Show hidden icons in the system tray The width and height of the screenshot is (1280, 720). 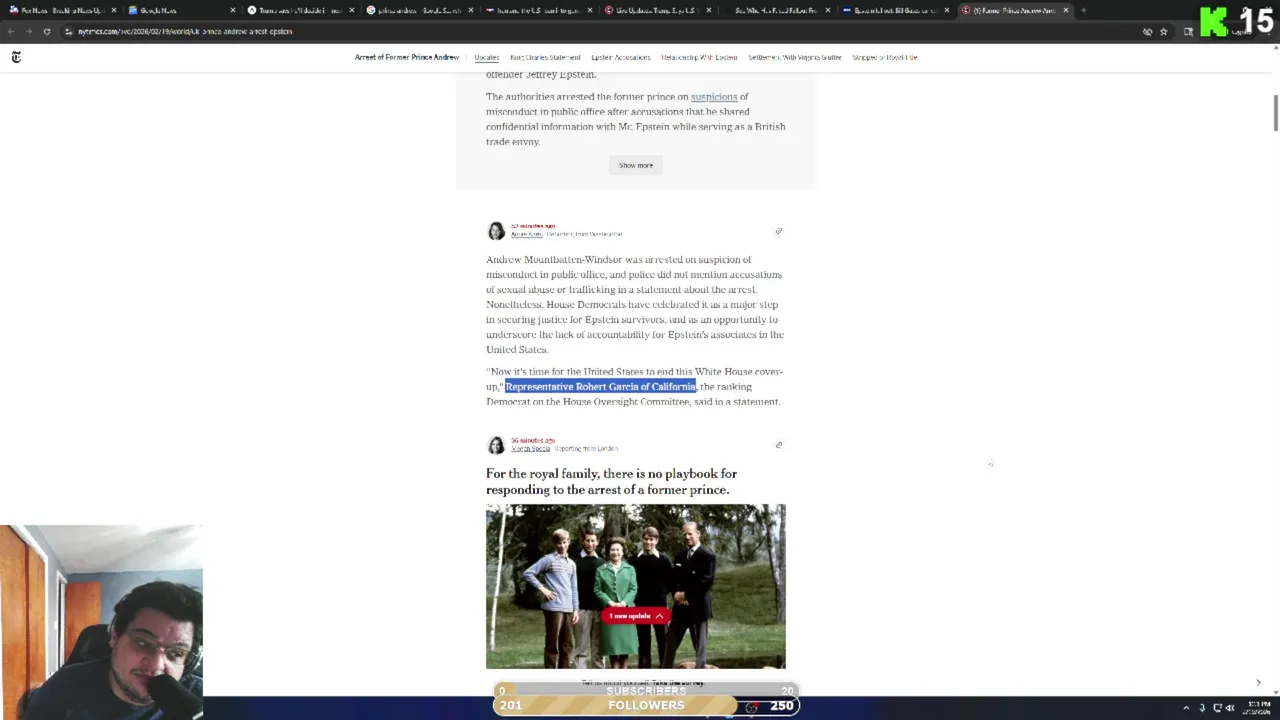coord(1186,708)
